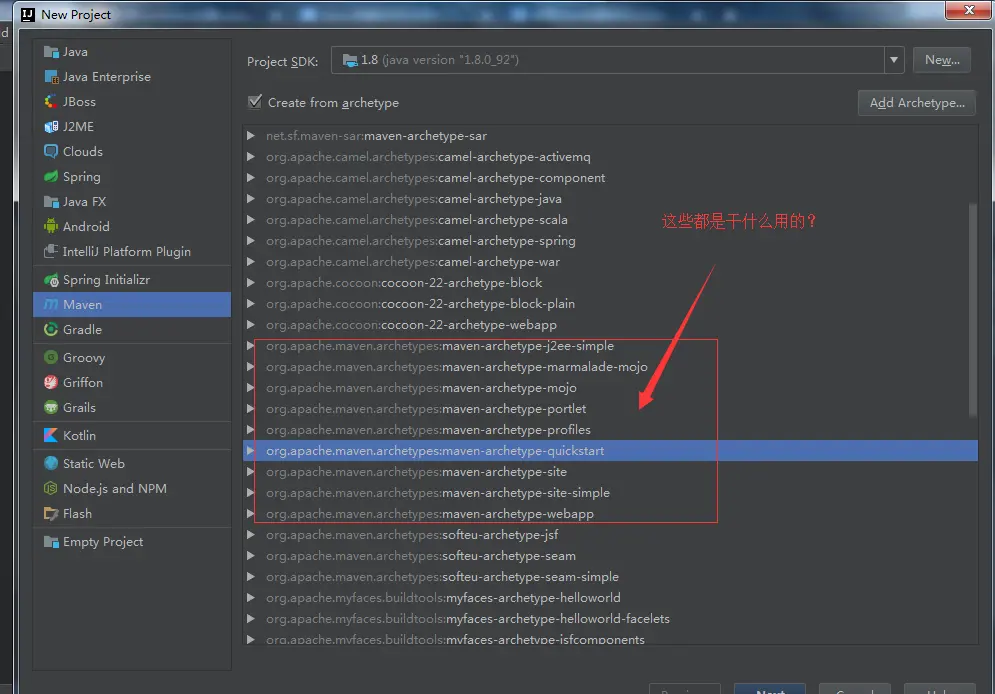The height and width of the screenshot is (694, 995).
Task: Select the Empty Project label
Action: (x=103, y=542)
